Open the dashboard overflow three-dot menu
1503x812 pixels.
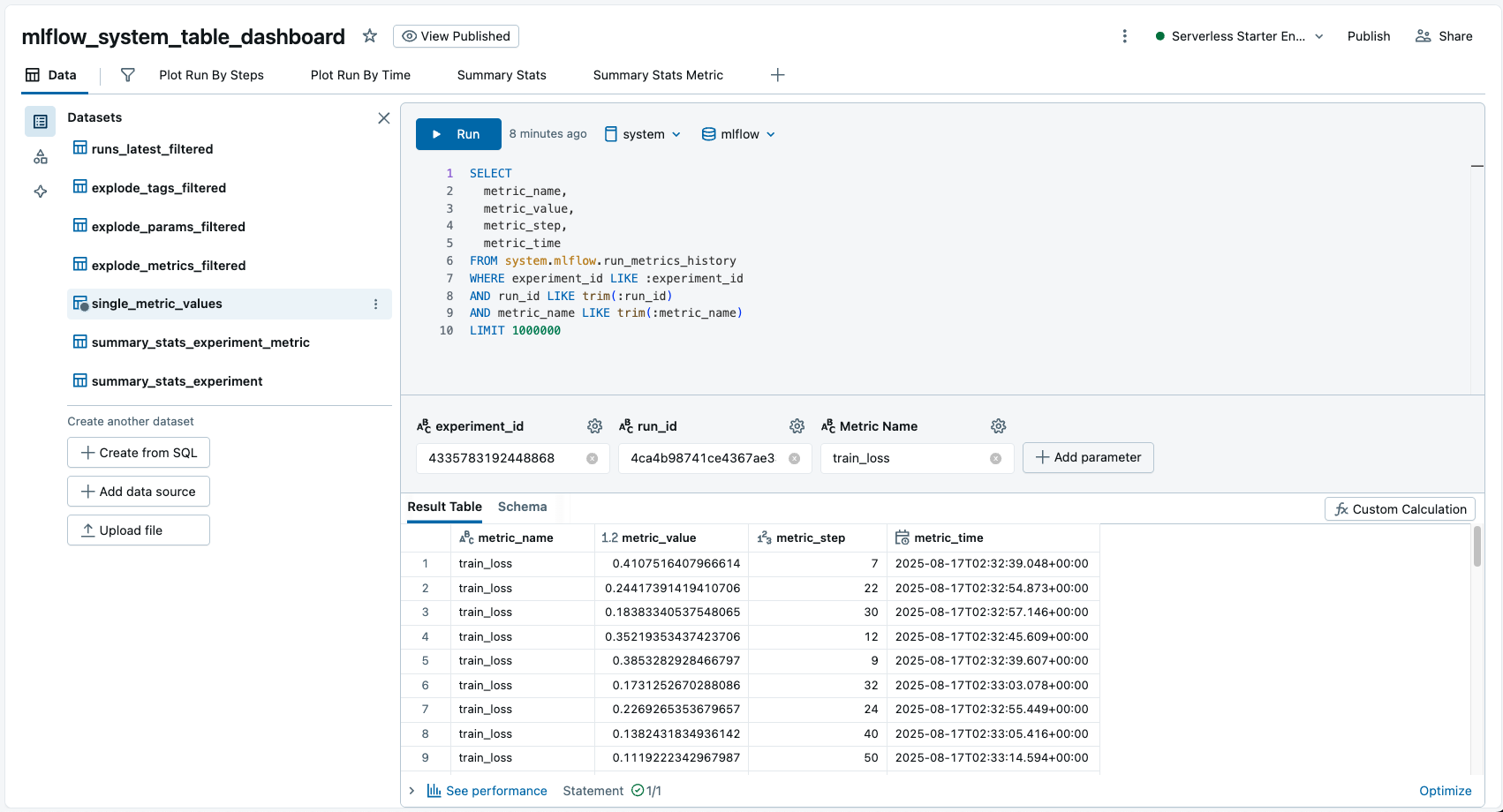pyautogui.click(x=1124, y=35)
